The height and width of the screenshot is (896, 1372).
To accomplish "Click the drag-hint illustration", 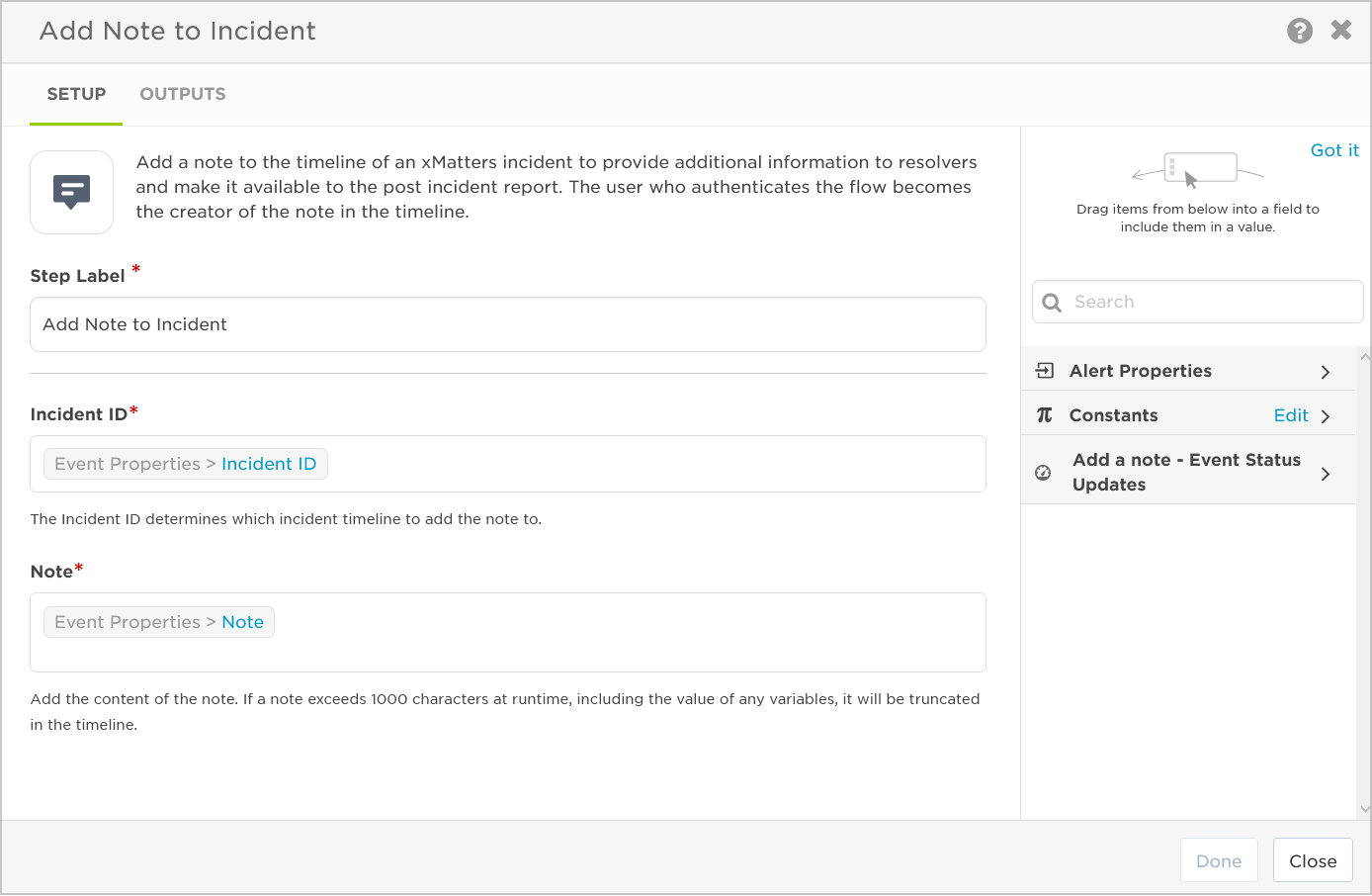I will coord(1197,169).
